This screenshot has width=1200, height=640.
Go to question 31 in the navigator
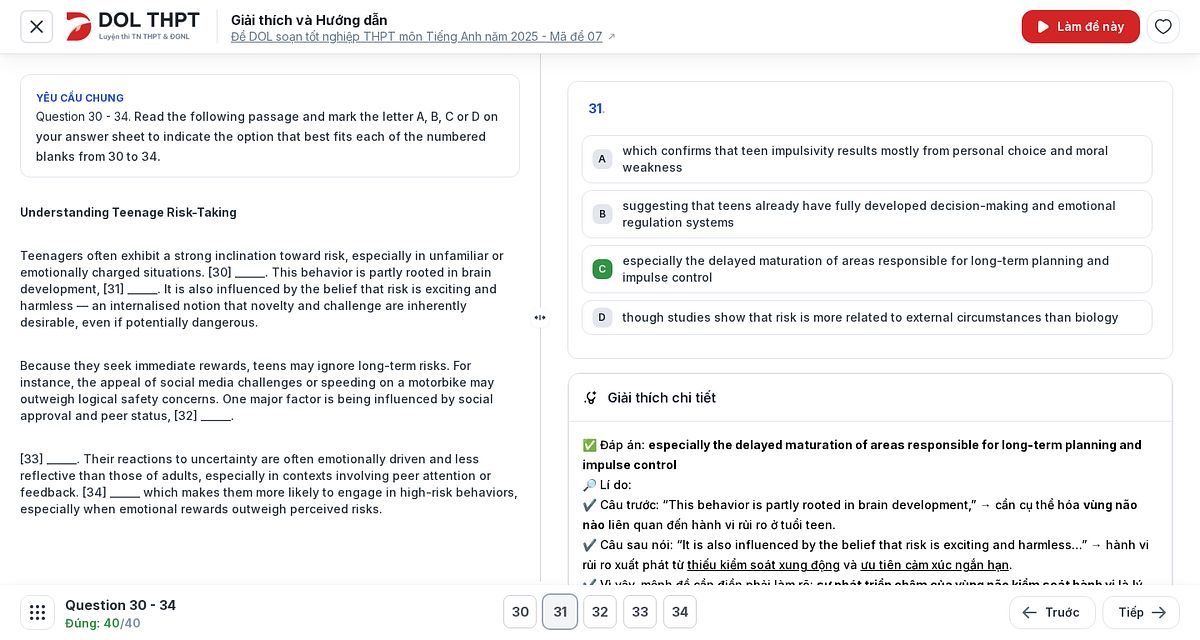click(x=560, y=612)
